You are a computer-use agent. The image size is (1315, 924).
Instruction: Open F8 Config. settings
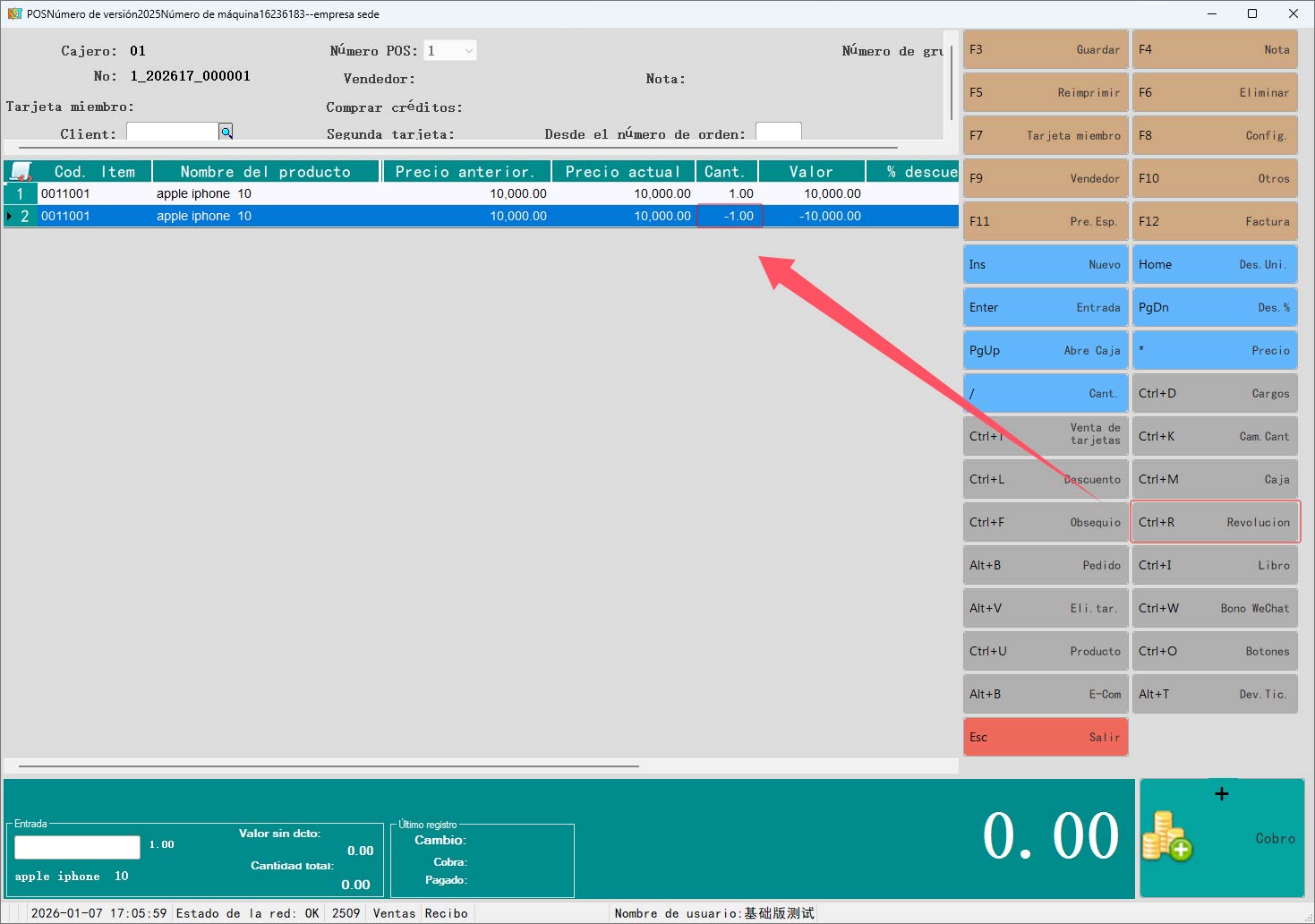1214,135
